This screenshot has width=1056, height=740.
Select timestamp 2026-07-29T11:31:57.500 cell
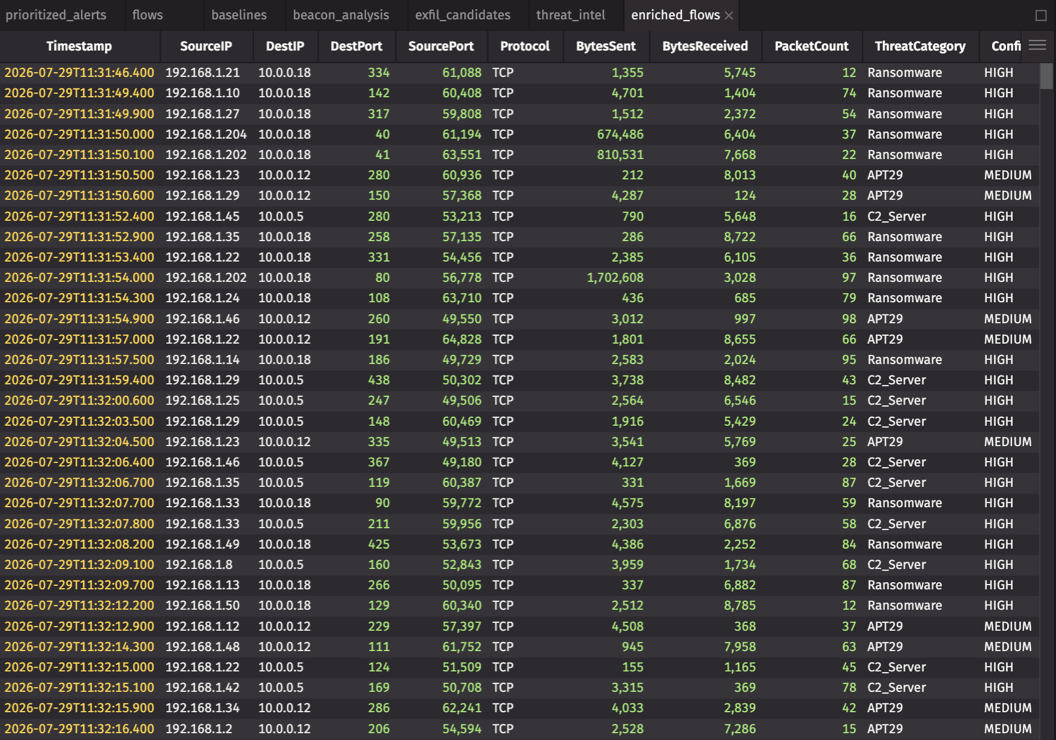(x=79, y=360)
